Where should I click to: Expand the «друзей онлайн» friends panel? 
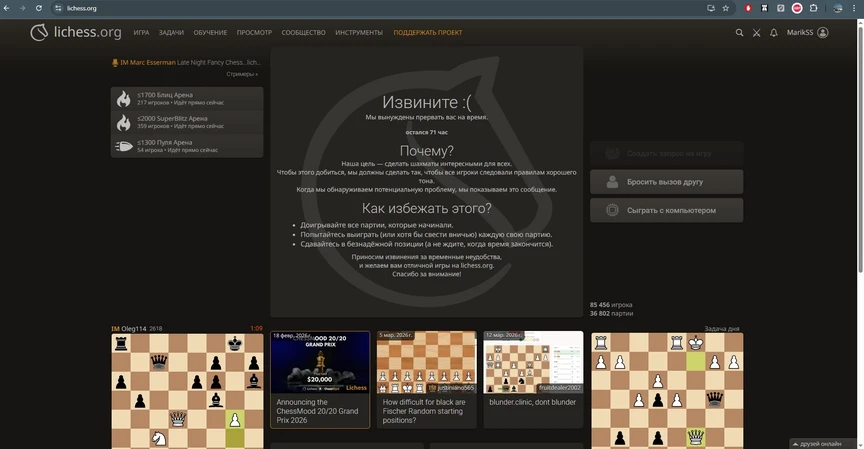823,443
